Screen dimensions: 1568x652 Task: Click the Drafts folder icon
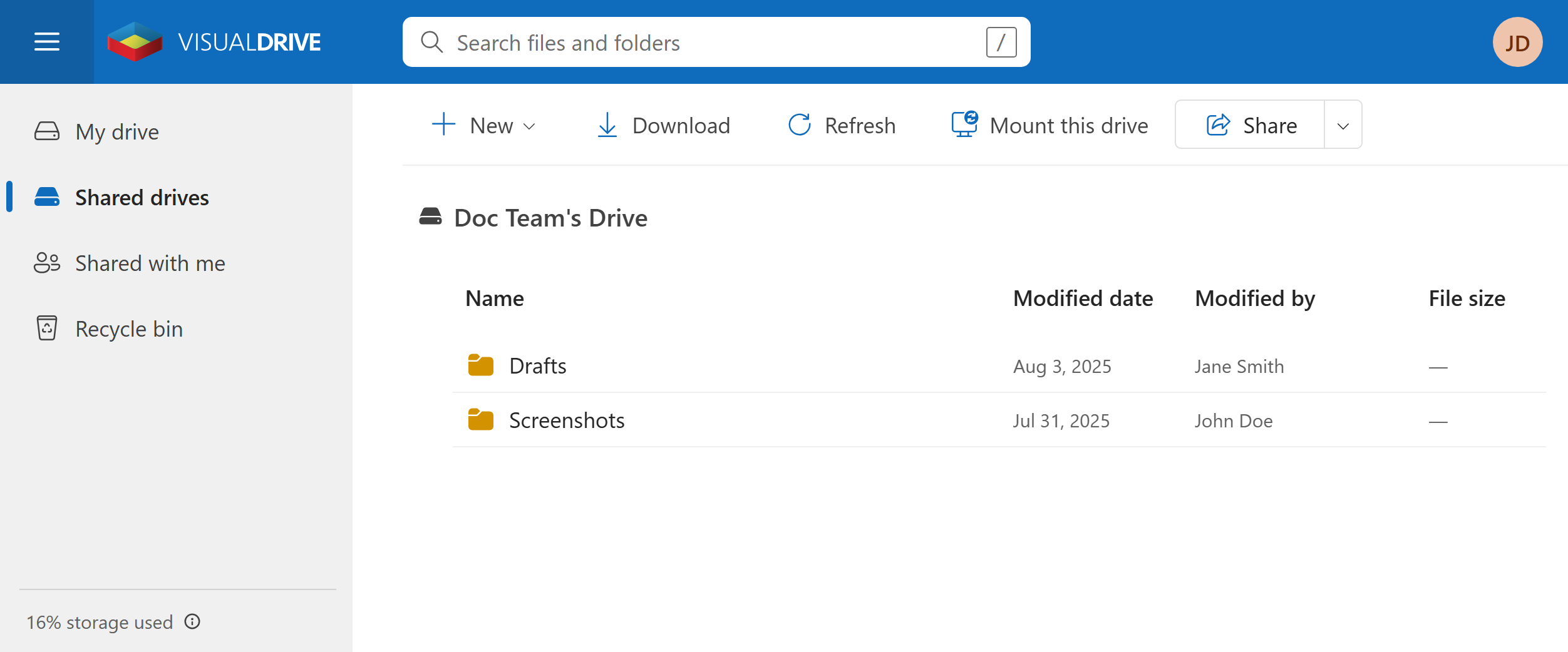(480, 365)
